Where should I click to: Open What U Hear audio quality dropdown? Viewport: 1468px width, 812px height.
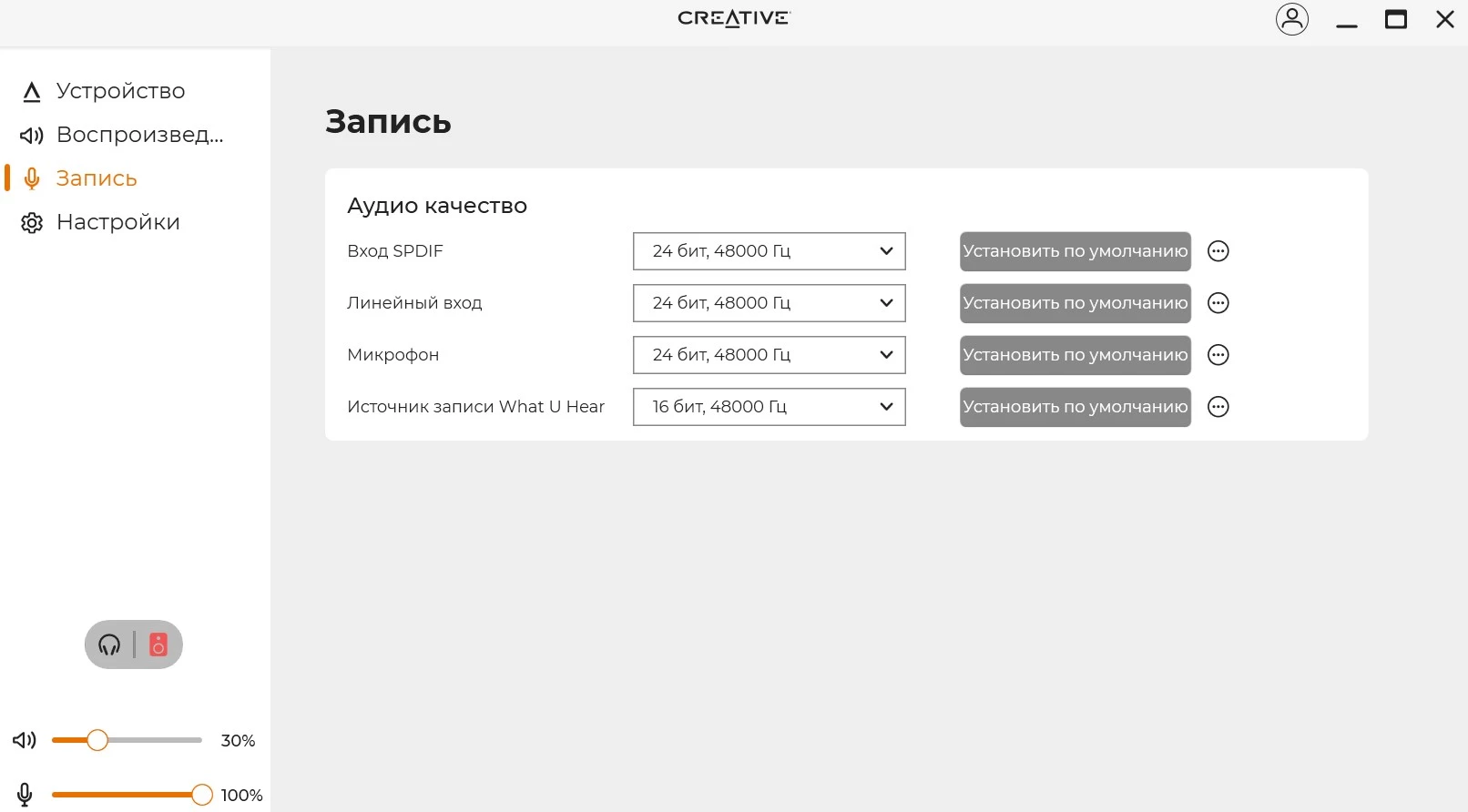pyautogui.click(x=770, y=407)
